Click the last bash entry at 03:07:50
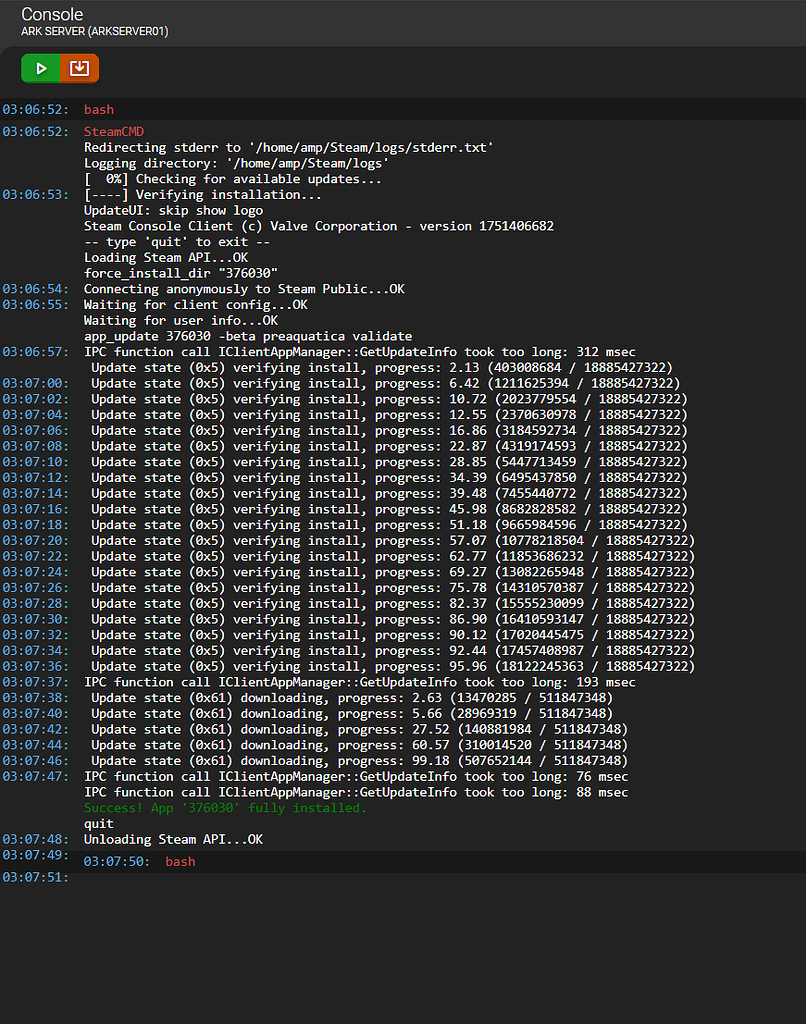Screen dimensions: 806x1024 click(x=180, y=861)
